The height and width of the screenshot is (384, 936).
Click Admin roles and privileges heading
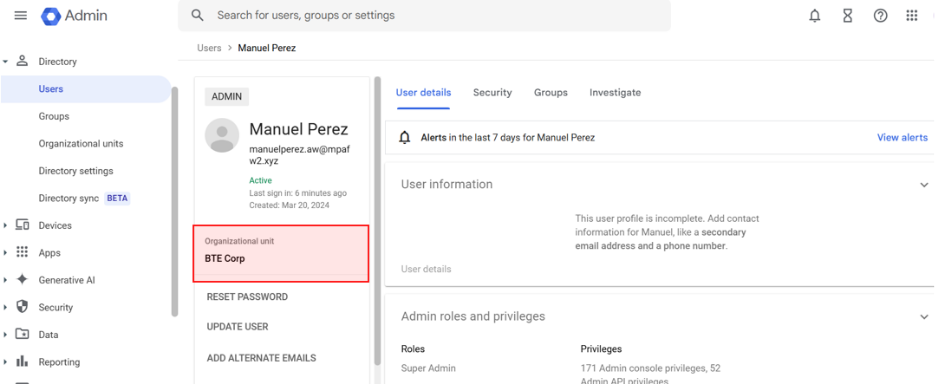tap(473, 317)
